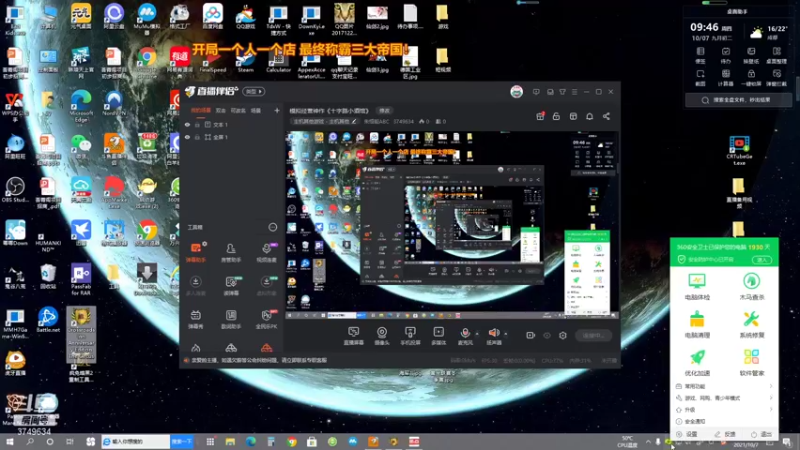Open the layout icon above preview

573,116
